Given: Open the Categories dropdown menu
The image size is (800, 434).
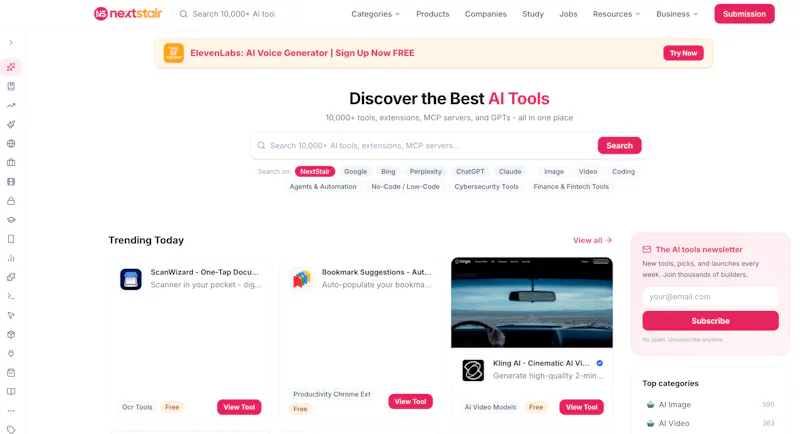Looking at the screenshot, I should pos(376,14).
